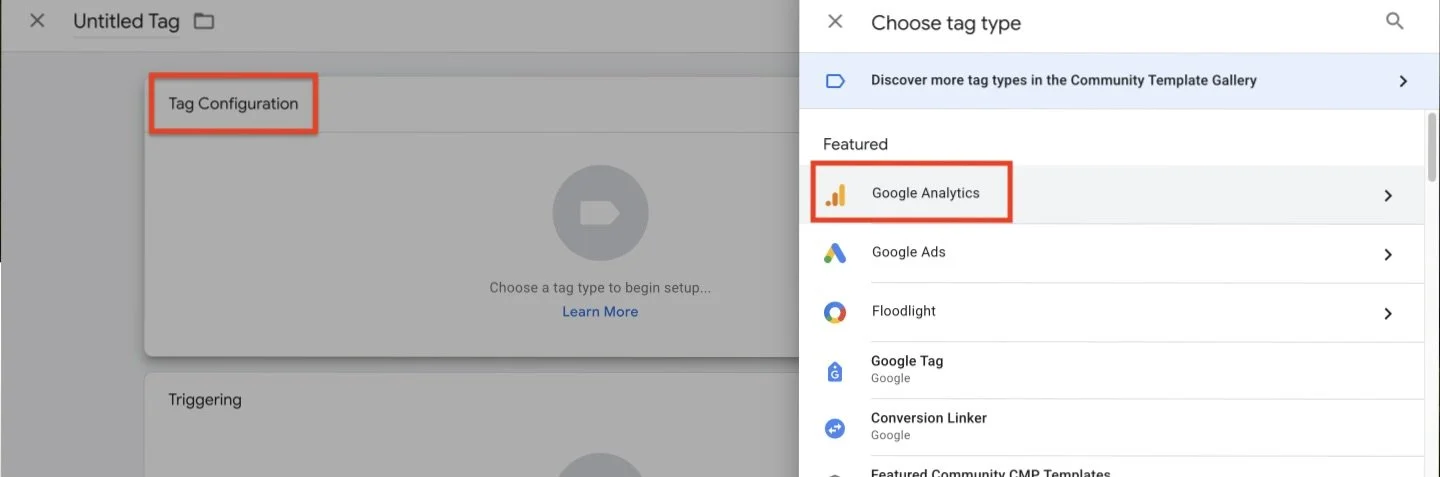Open the folder icon beside Untitled Tag
The image size is (1440, 477).
click(204, 21)
